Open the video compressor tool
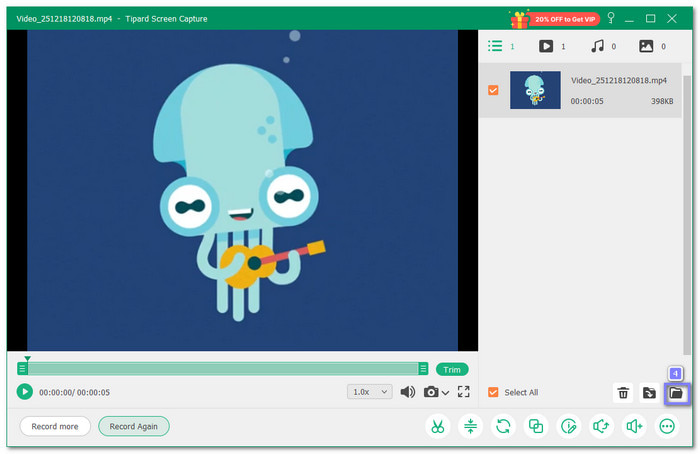 click(x=471, y=426)
